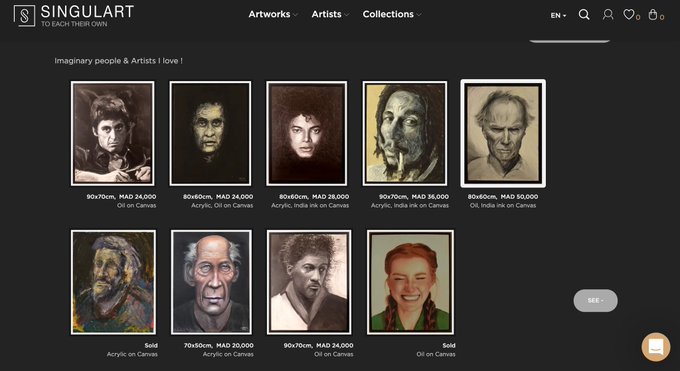Image resolution: width=680 pixels, height=371 pixels.
Task: Open the old man sketch priced MAD 50,000
Action: [503, 134]
